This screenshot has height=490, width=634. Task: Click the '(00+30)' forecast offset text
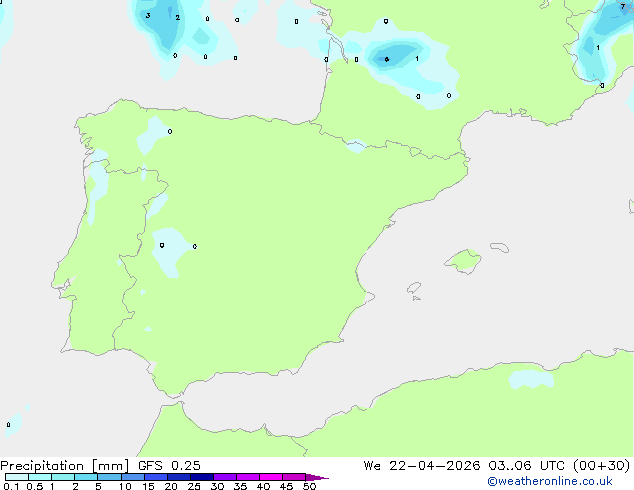602,466
